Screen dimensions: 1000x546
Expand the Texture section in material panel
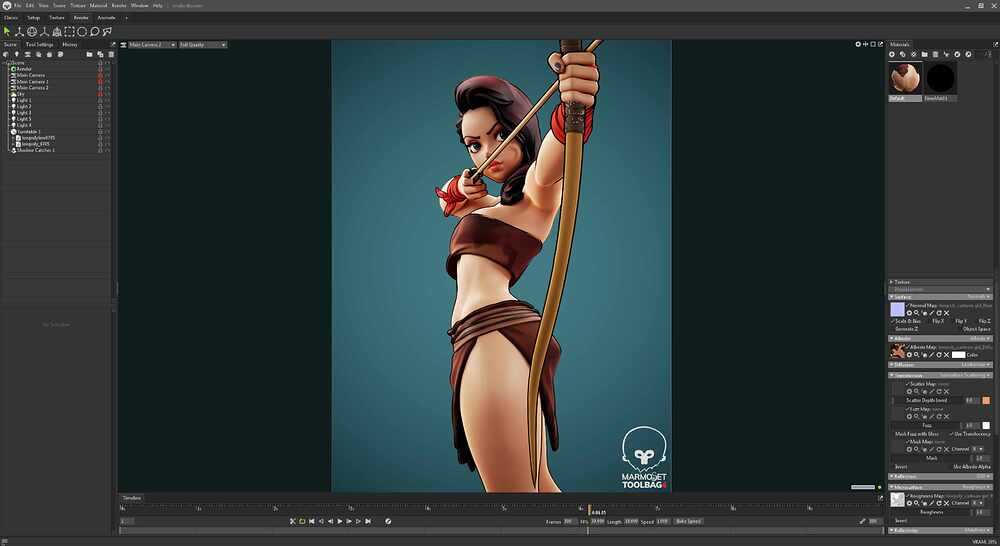click(892, 282)
